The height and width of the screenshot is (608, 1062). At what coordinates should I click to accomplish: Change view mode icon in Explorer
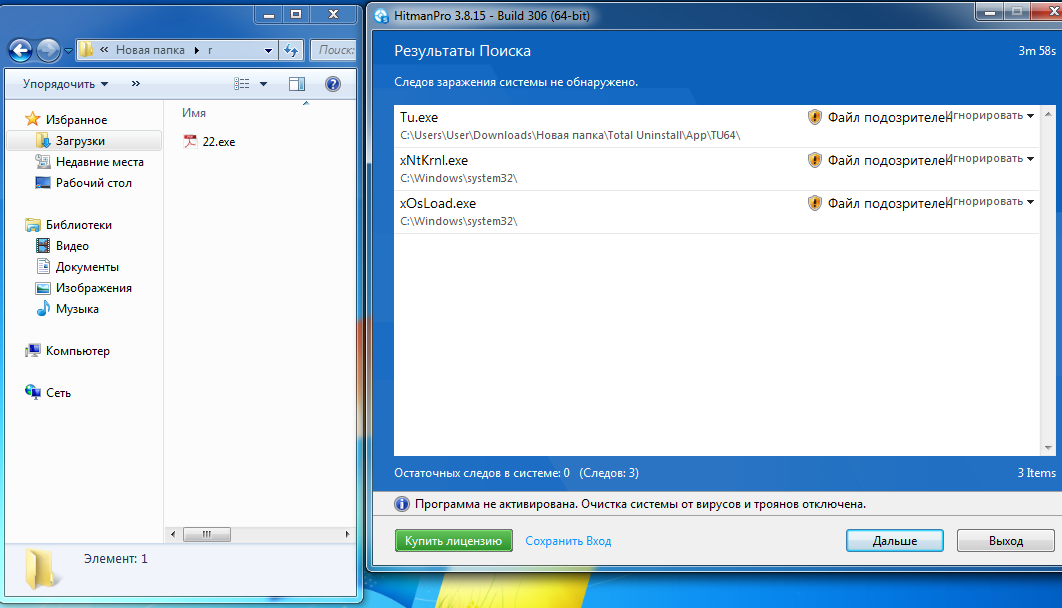coord(242,83)
